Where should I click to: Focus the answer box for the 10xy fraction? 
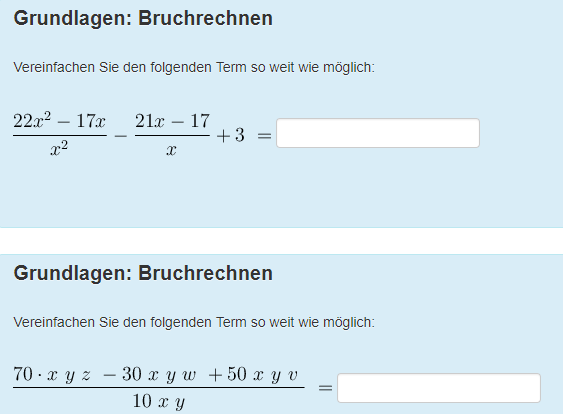pyautogui.click(x=439, y=388)
